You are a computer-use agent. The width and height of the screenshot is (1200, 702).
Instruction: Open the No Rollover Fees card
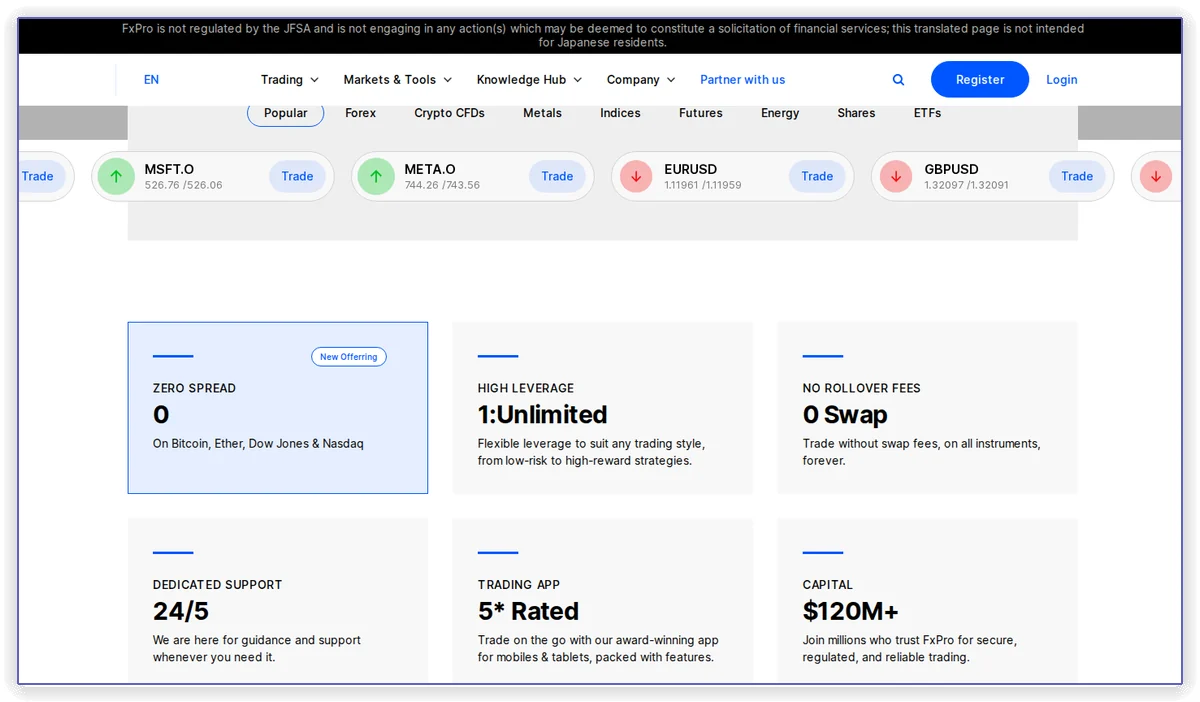[928, 408]
